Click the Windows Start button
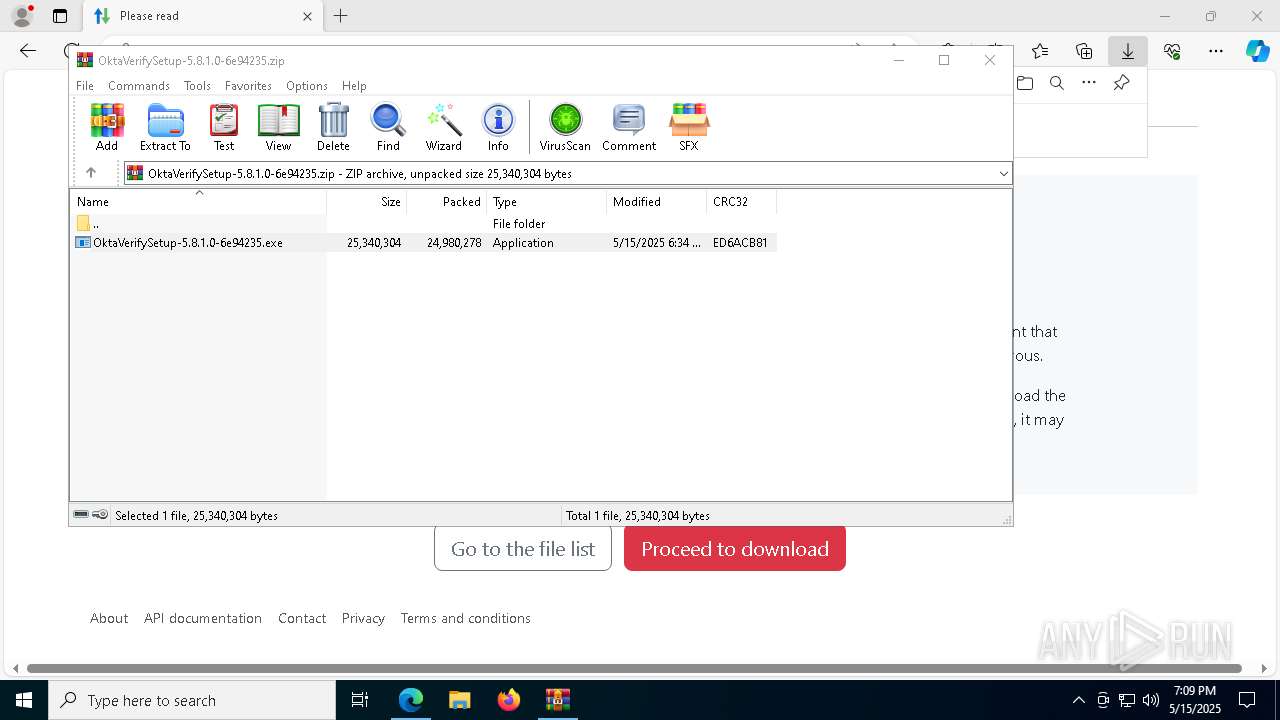Screen dimensions: 1280x720 (24, 700)
